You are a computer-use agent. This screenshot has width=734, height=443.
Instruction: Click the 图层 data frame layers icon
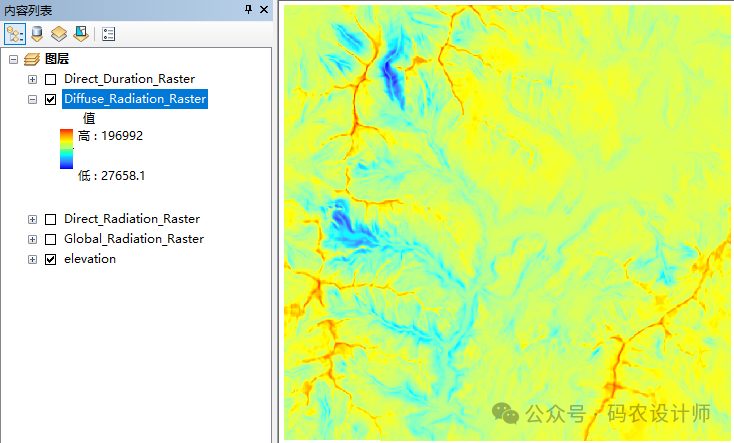click(x=32, y=59)
